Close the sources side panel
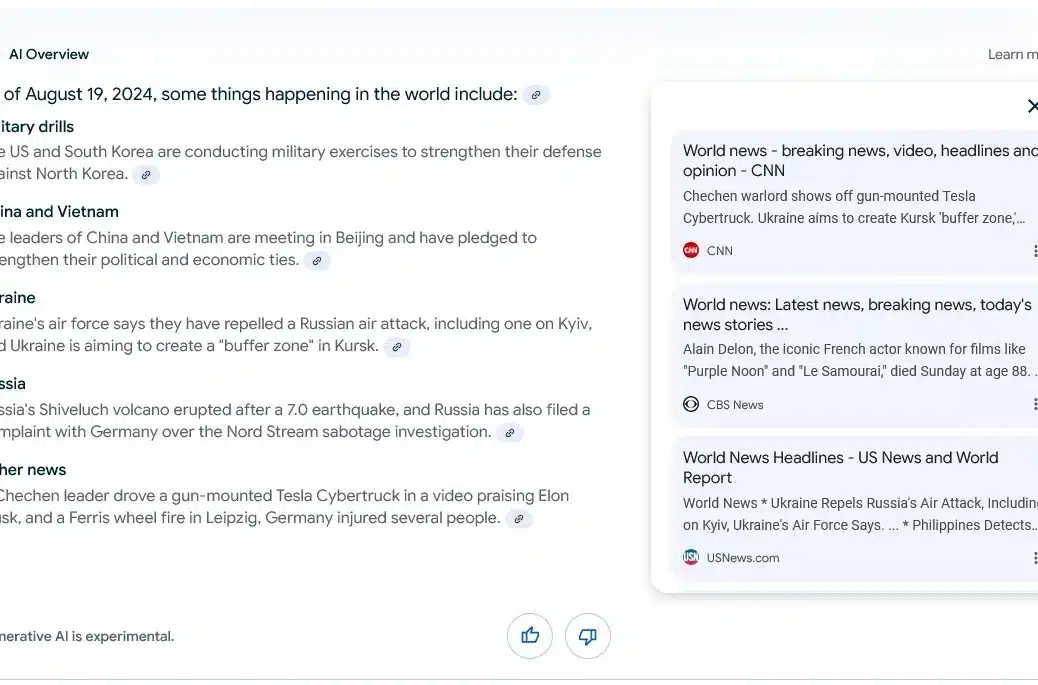Screen dimensions: 1038x685 [1032, 106]
